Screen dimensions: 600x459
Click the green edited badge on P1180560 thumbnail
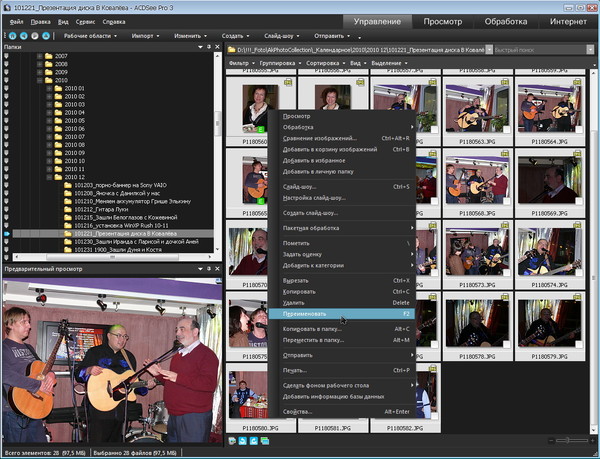tap(261, 130)
